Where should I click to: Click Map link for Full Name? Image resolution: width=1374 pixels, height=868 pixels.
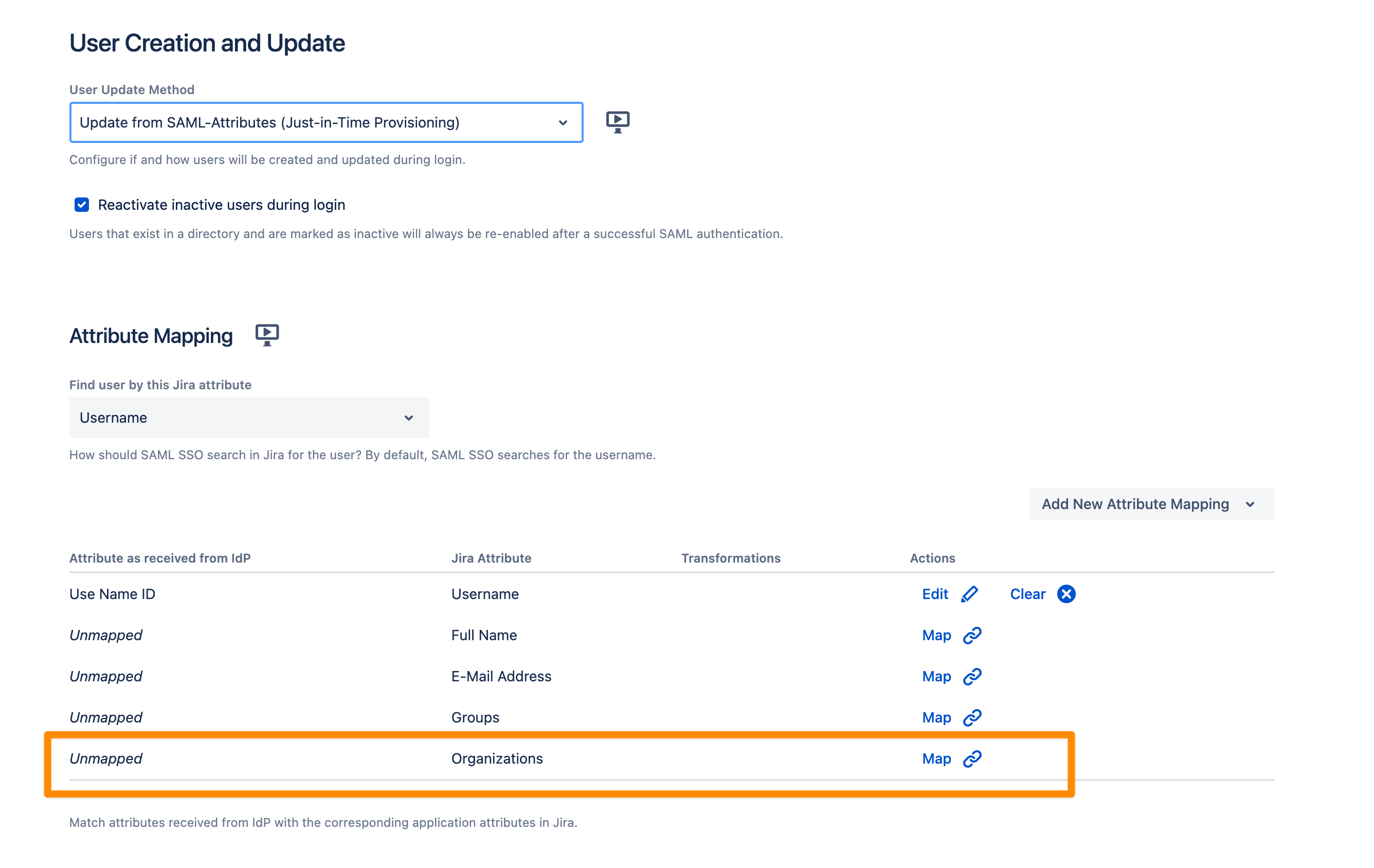(x=936, y=635)
